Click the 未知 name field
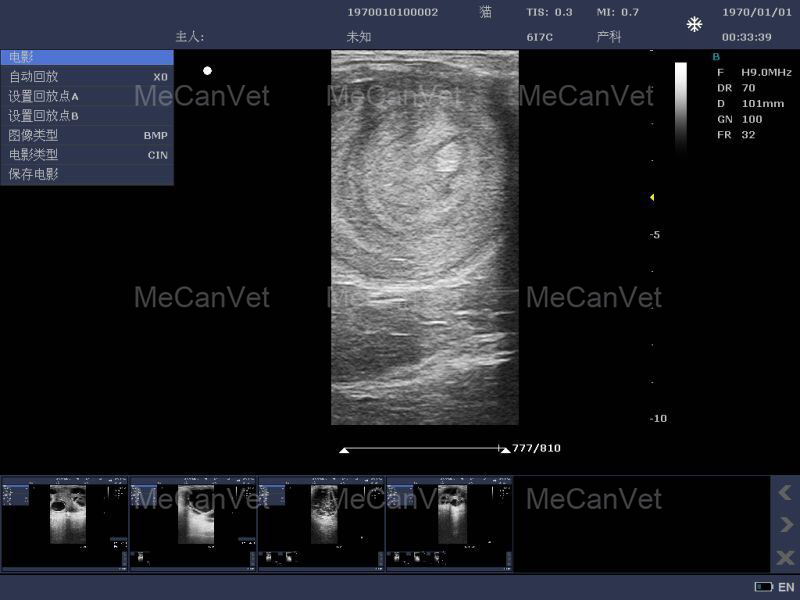The image size is (800, 600). [359, 37]
